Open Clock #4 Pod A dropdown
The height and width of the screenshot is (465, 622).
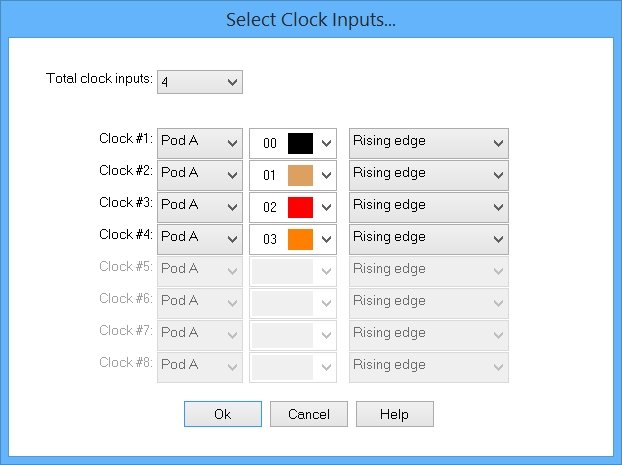pyautogui.click(x=200, y=239)
